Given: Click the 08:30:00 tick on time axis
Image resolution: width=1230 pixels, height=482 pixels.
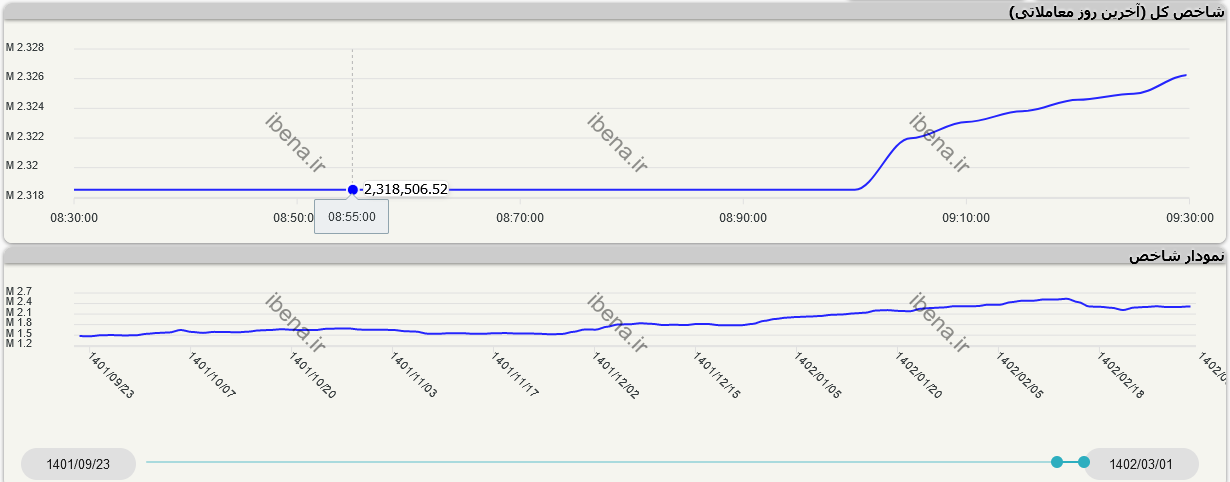Looking at the screenshot, I should 74,217.
